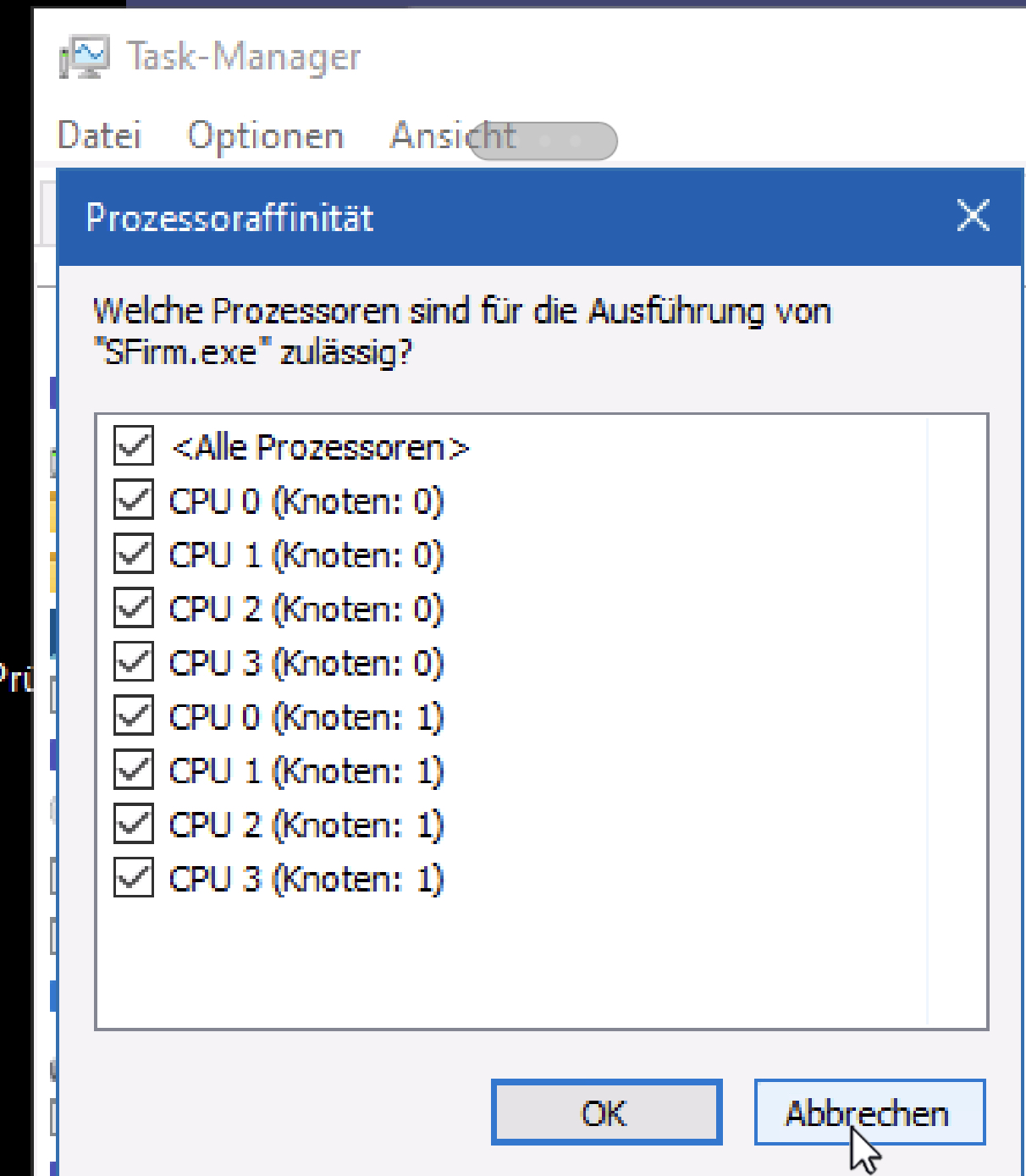Click the <Alle Prozessoren> label text
1026x1176 pixels.
coord(320,447)
